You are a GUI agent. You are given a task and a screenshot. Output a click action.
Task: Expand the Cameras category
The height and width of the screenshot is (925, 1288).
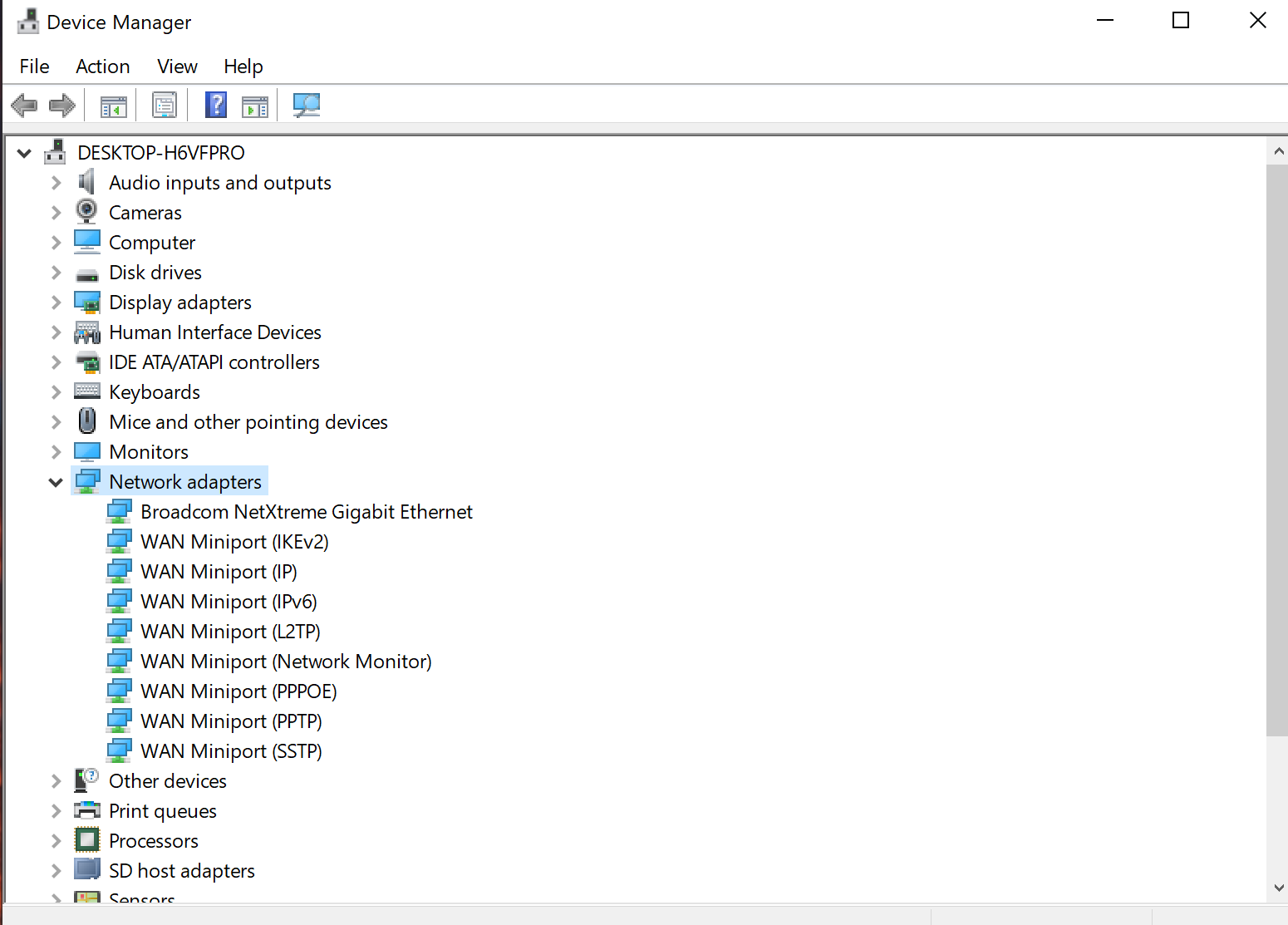tap(56, 213)
